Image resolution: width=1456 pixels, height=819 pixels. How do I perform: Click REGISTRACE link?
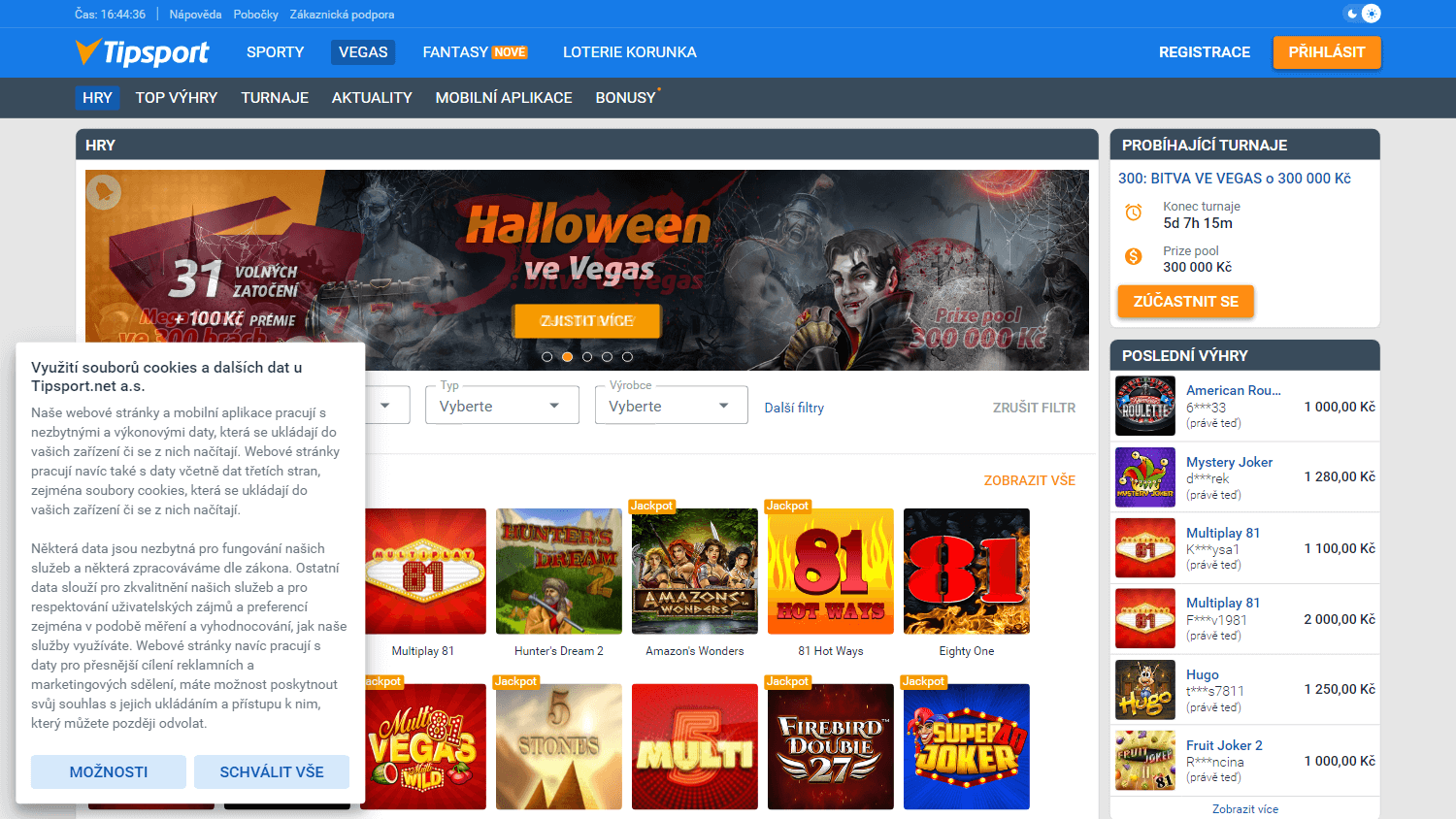tap(1205, 52)
